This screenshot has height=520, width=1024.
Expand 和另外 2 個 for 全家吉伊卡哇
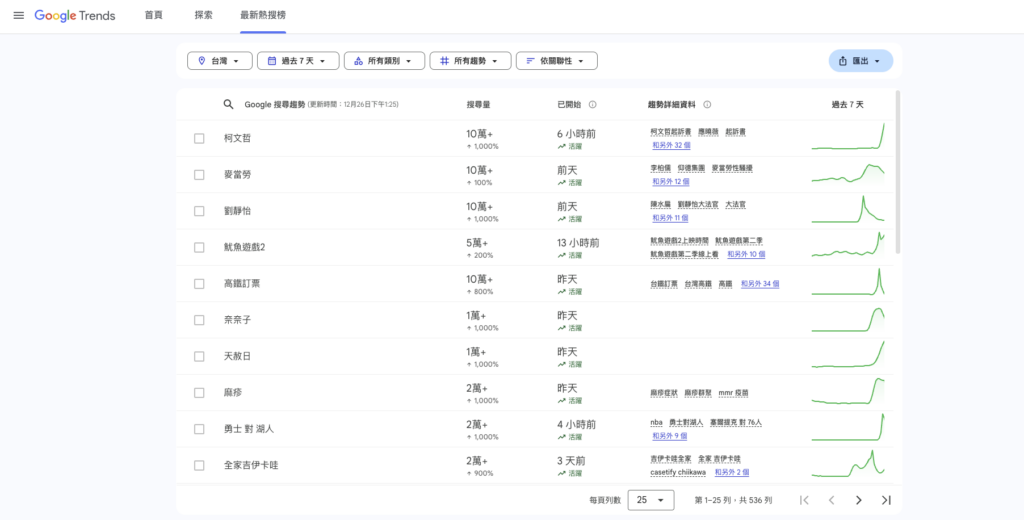[731, 472]
